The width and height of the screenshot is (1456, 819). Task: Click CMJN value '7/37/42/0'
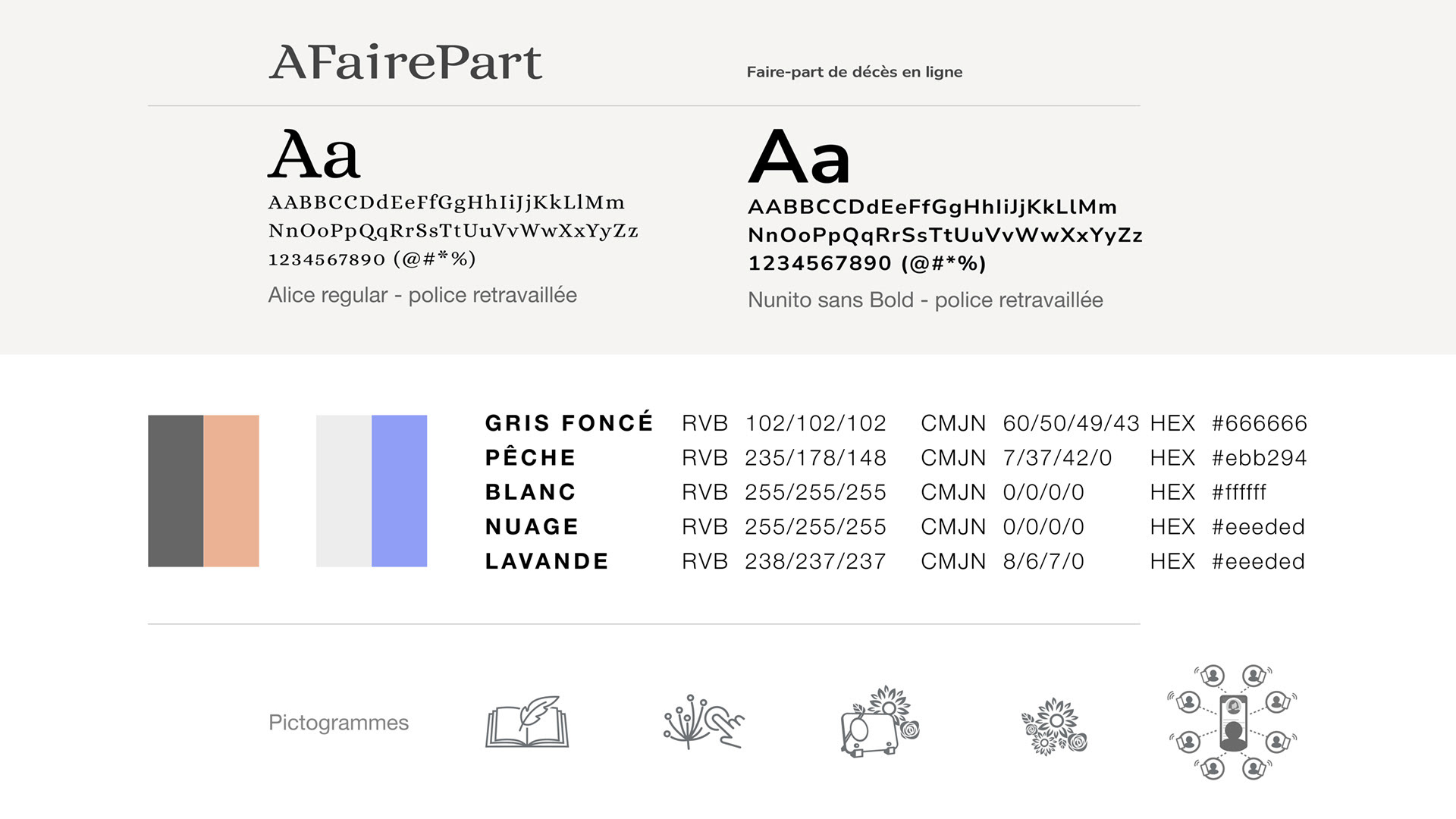1057,458
